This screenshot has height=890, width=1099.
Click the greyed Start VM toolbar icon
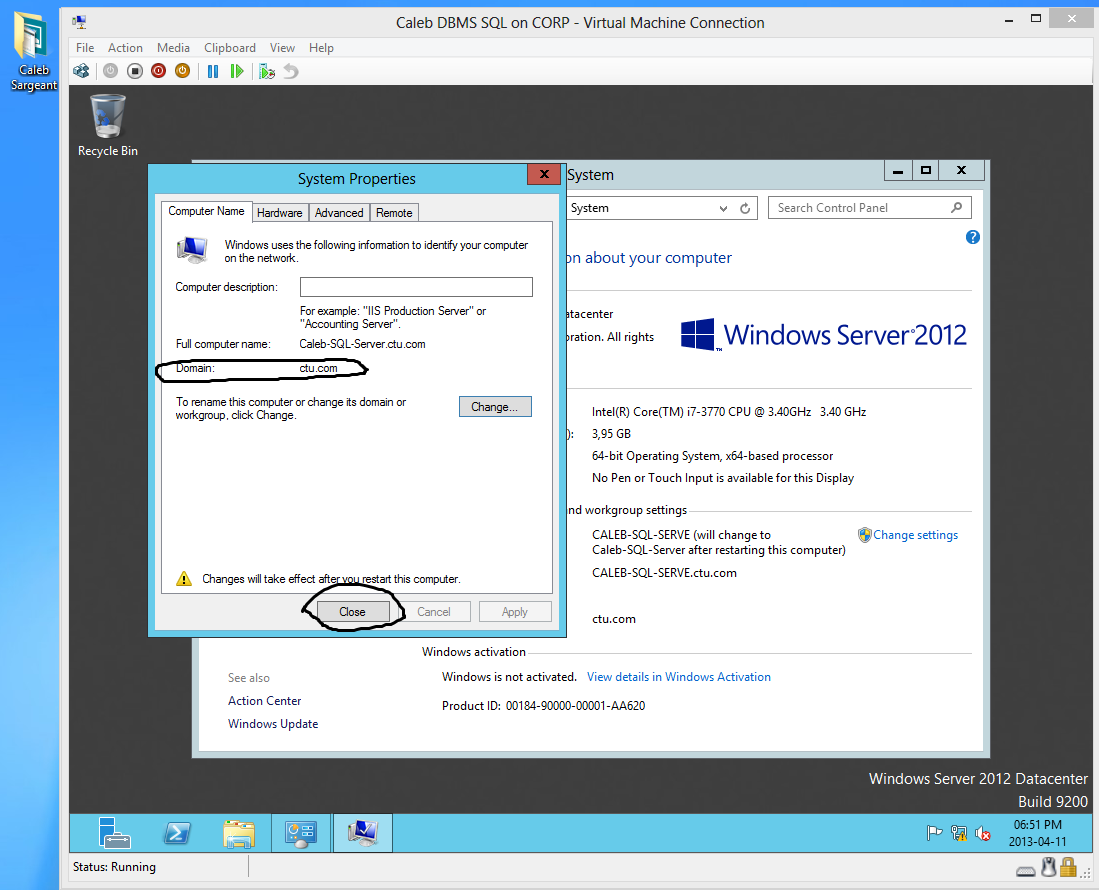(x=110, y=71)
